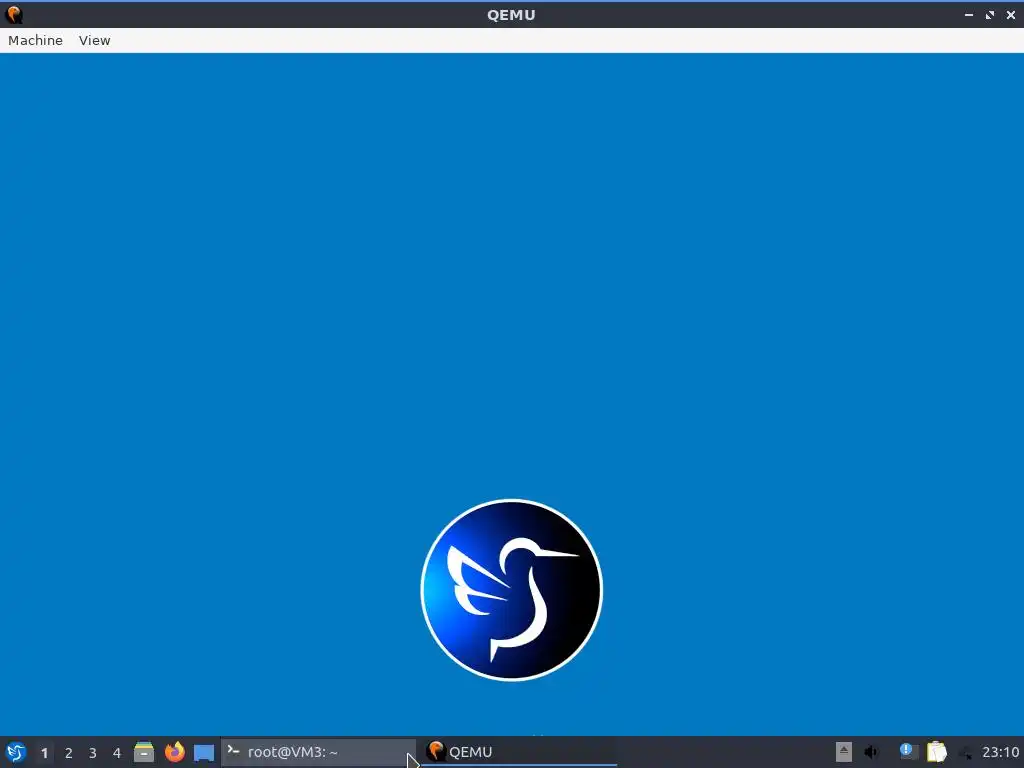The height and width of the screenshot is (768, 1024).
Task: Minimize the QEMU window
Action: pyautogui.click(x=969, y=15)
